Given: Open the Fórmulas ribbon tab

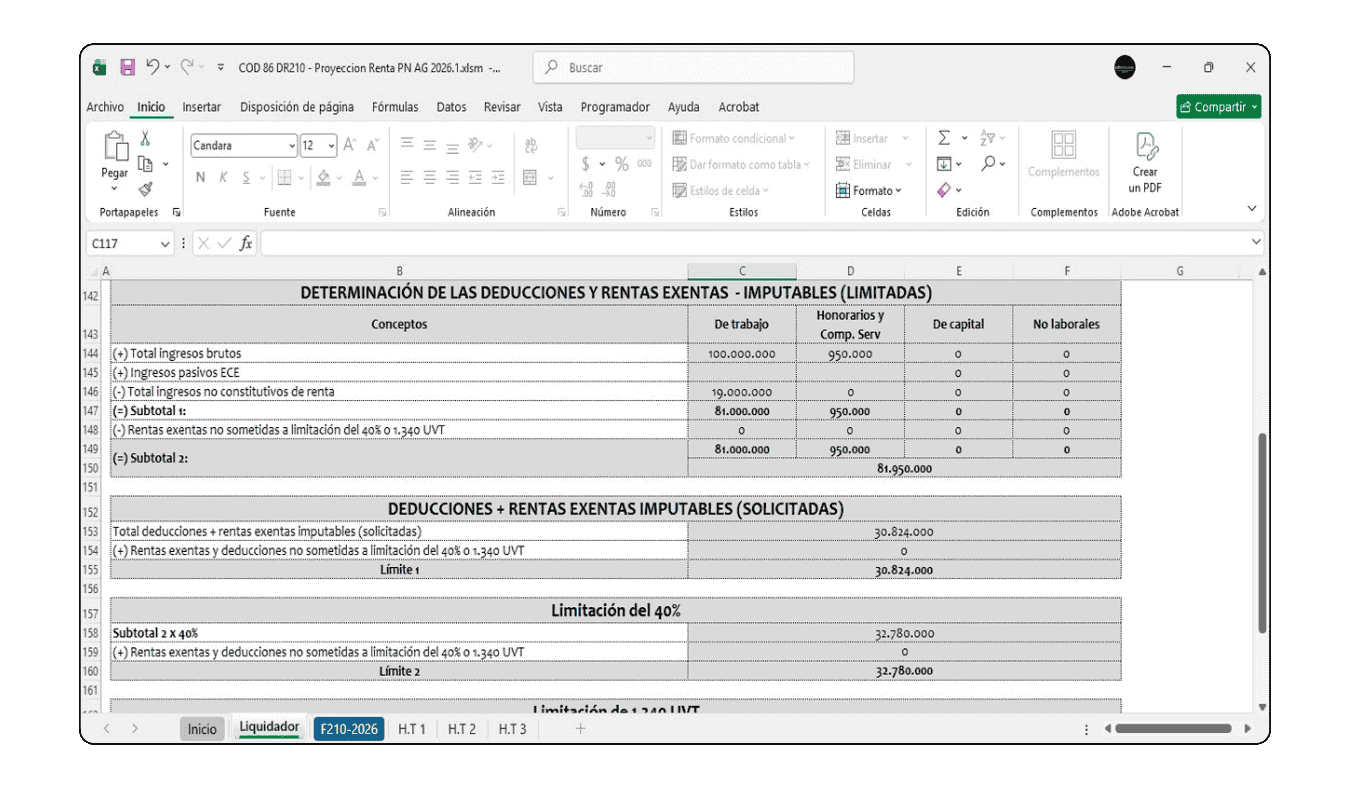Looking at the screenshot, I should pos(395,107).
